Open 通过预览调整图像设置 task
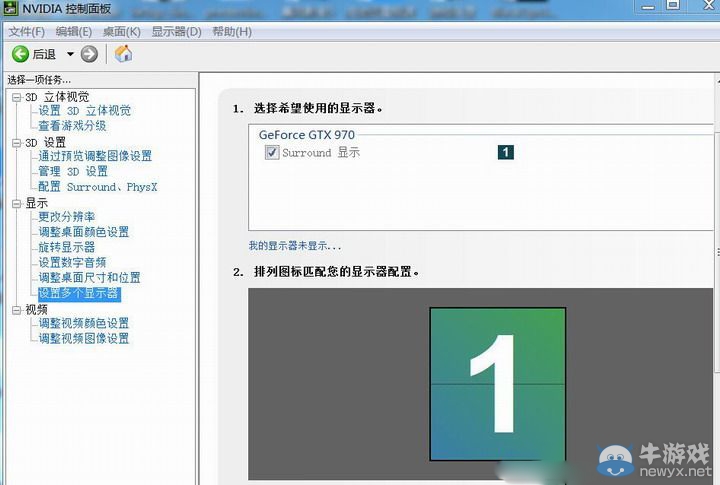 (95, 156)
